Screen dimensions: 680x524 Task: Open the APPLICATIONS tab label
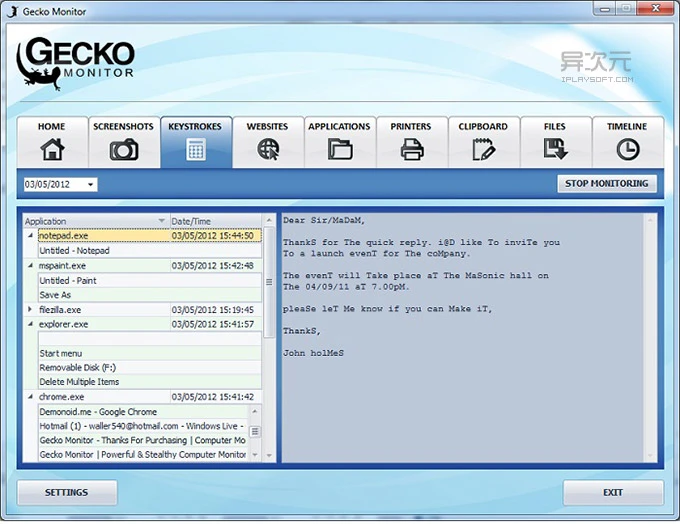pos(339,127)
